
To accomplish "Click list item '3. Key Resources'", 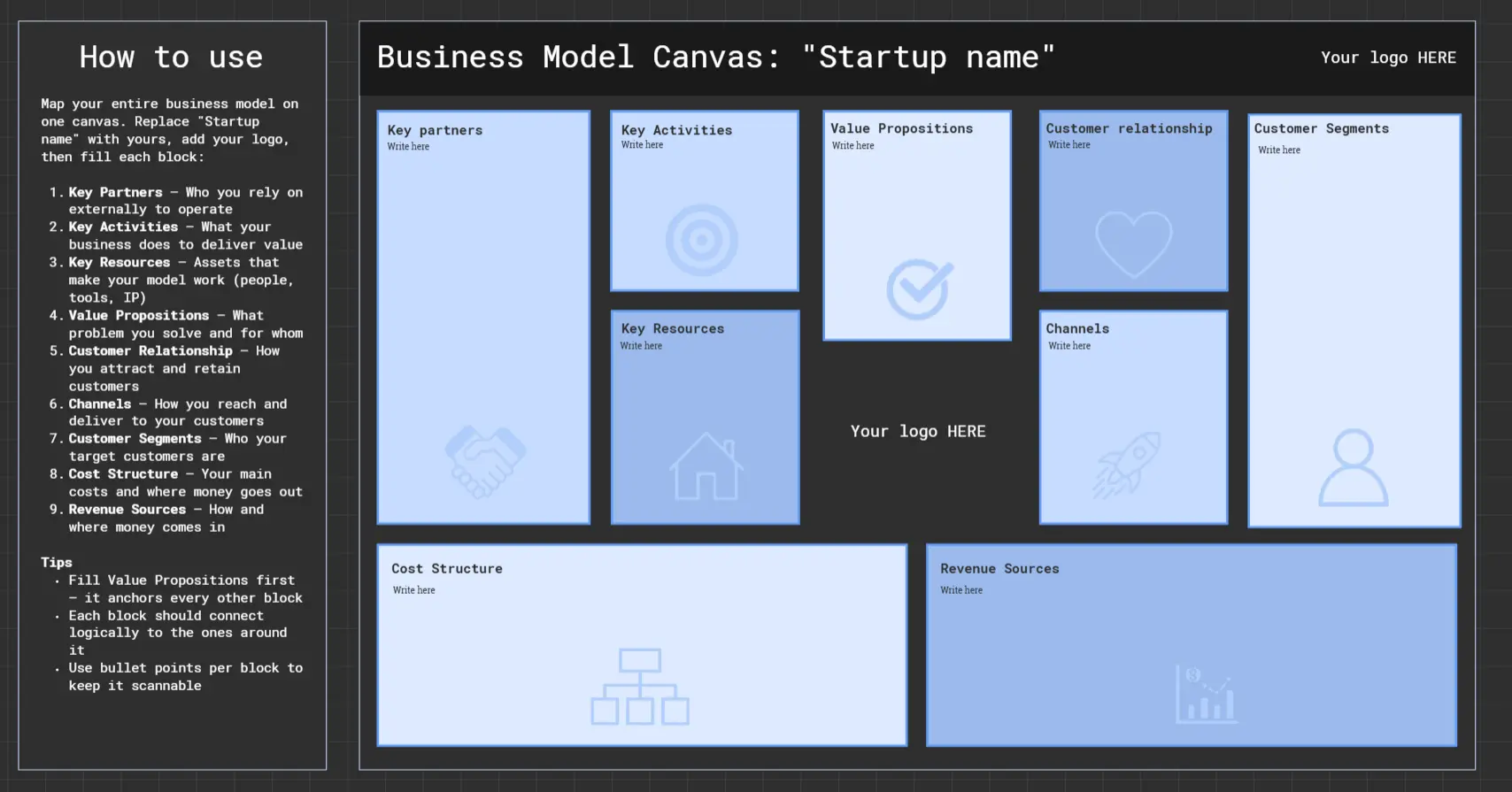I will [x=172, y=280].
